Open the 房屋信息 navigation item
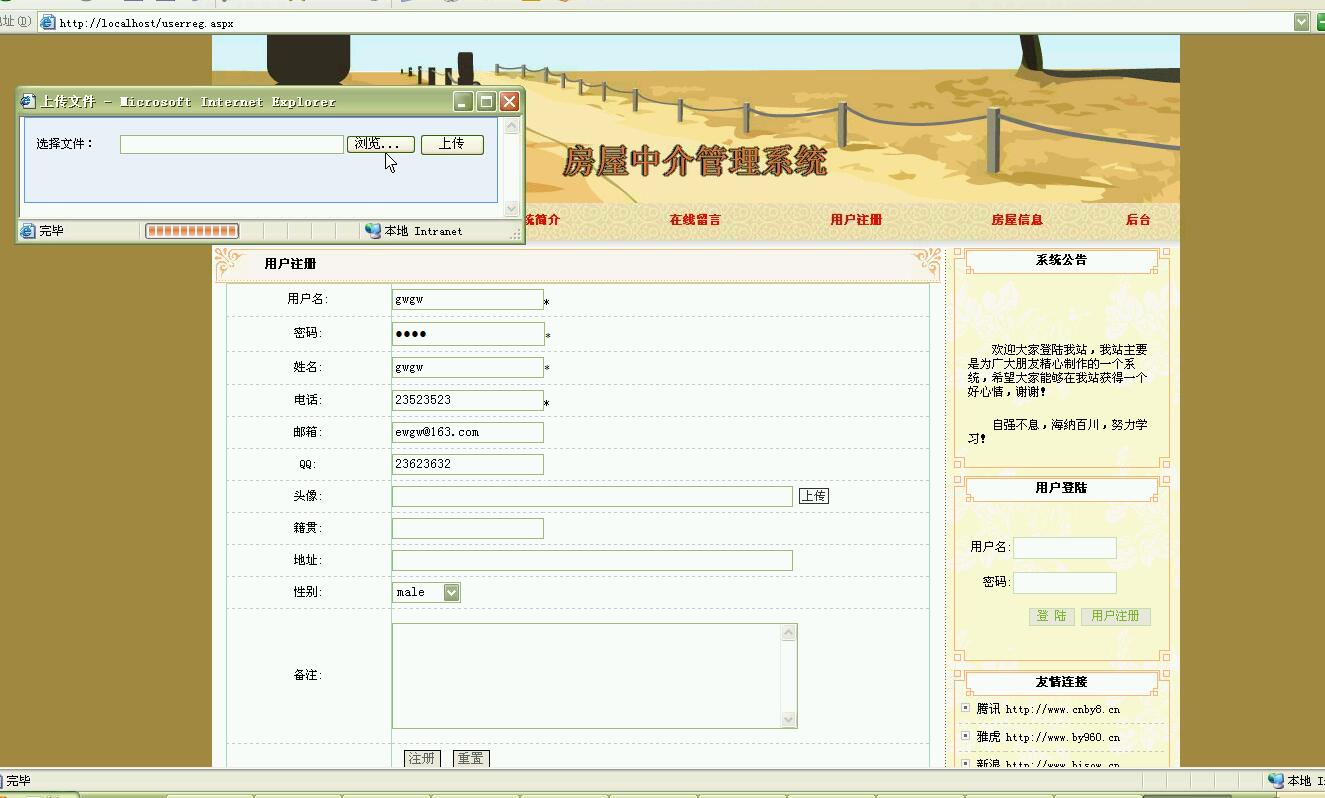This screenshot has height=798, width=1325. (x=1017, y=220)
